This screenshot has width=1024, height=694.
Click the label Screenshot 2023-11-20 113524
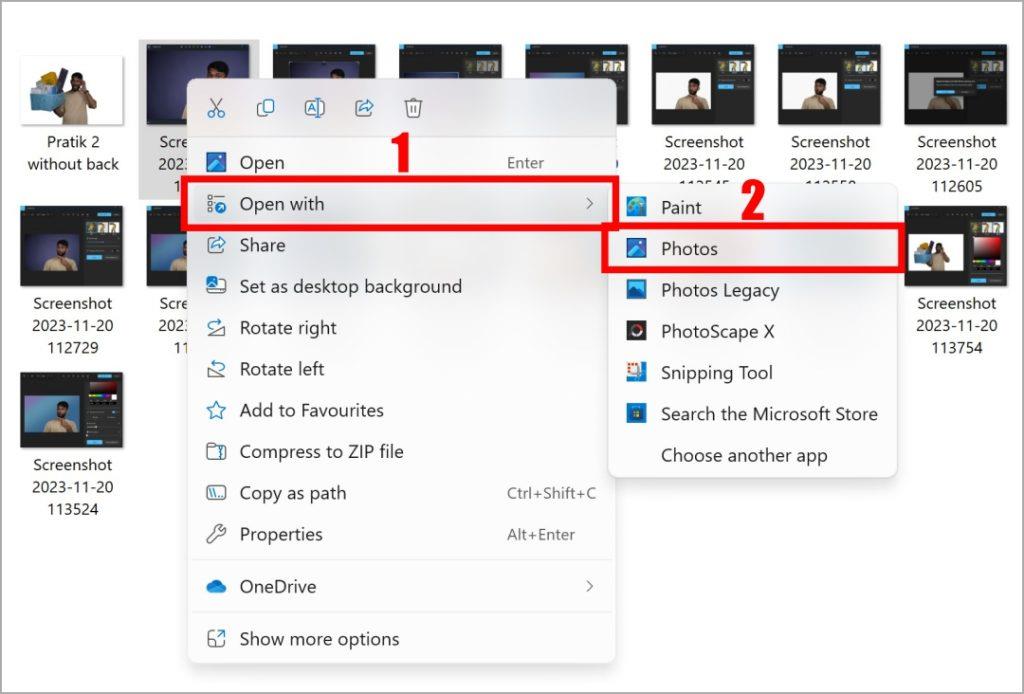[72, 487]
